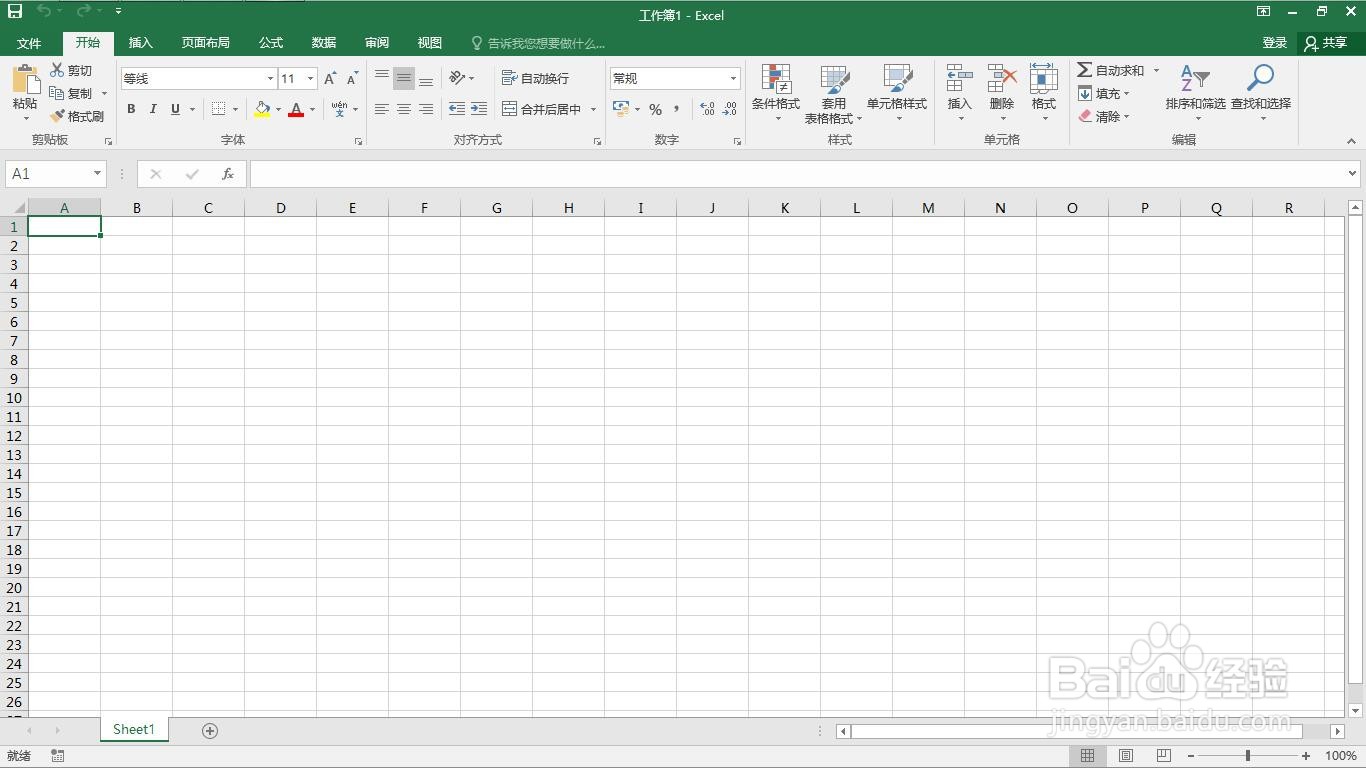Open the font size dropdown showing 11

[310, 78]
